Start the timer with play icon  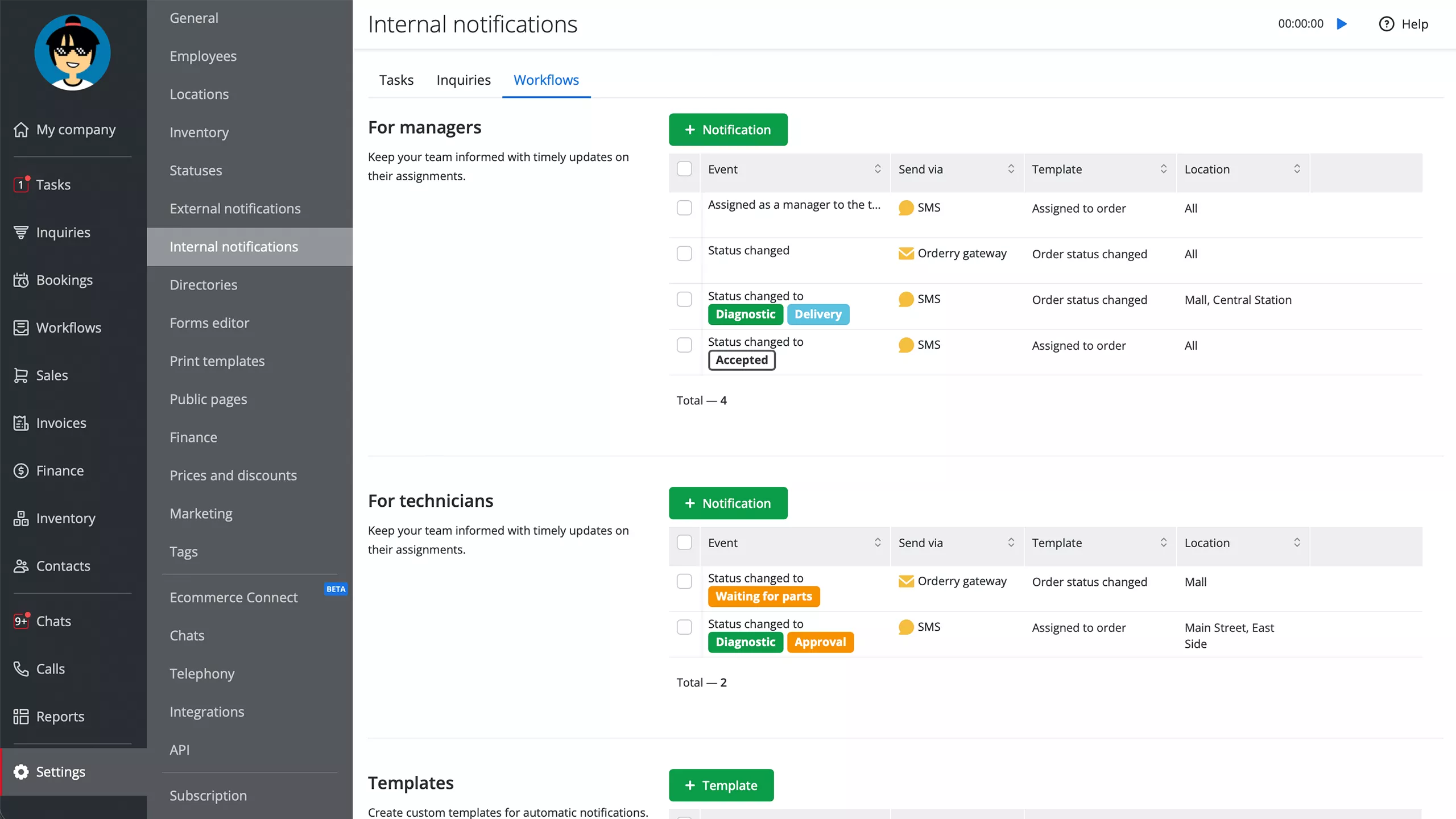coord(1342,24)
